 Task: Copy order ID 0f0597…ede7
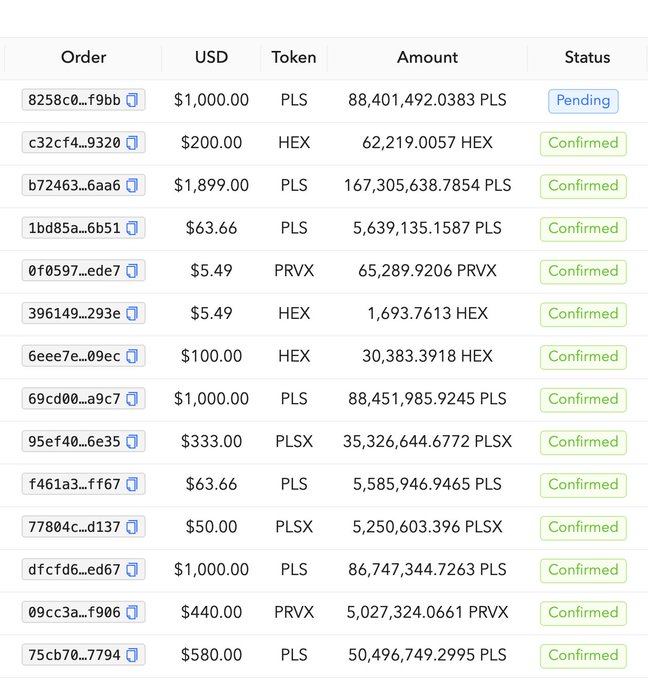tap(132, 271)
